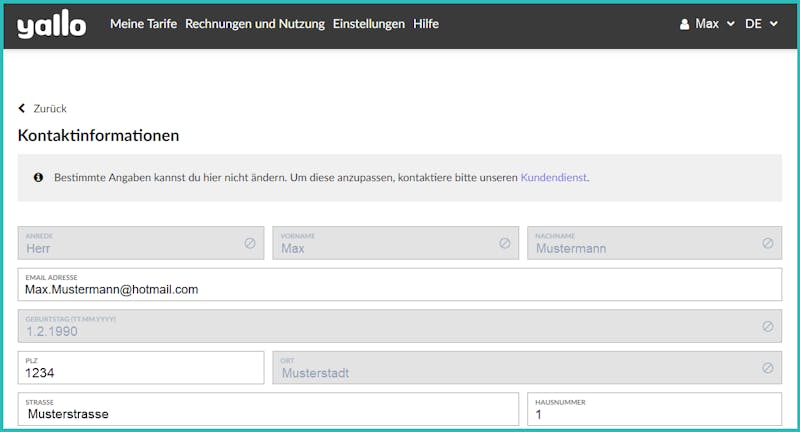Click the Kontaktinformationen heading
The height and width of the screenshot is (432, 800).
pos(98,136)
